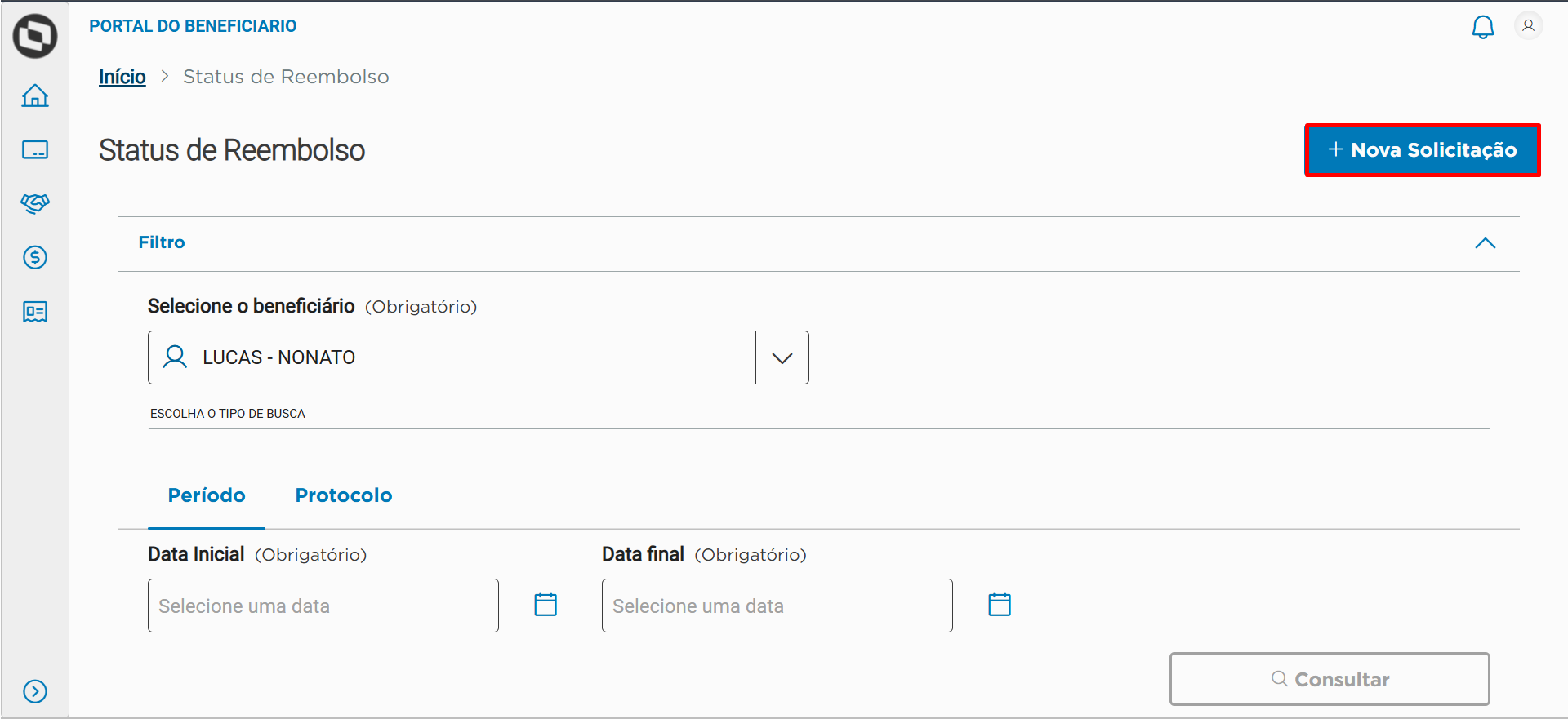Open calendar picker for Data Inicial

coord(546,605)
